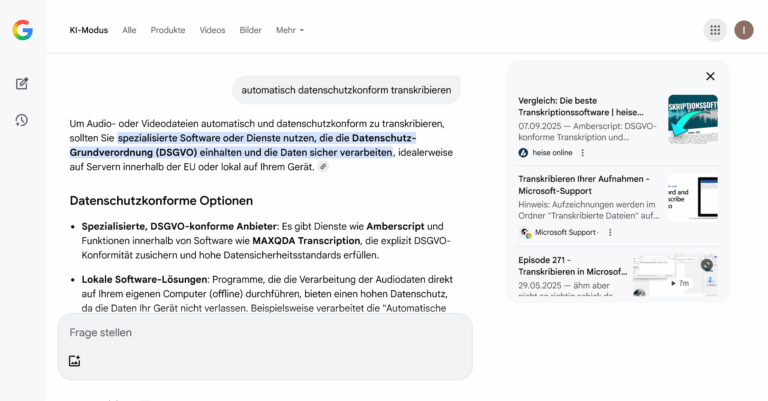Open the Google account profile avatar
The height and width of the screenshot is (401, 768).
pos(744,30)
